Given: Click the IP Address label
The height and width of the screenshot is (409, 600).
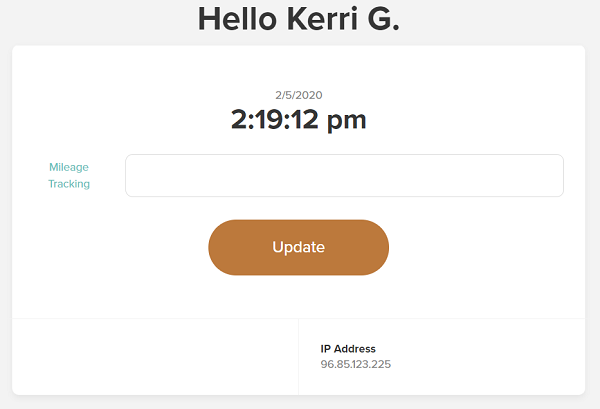Looking at the screenshot, I should 348,348.
